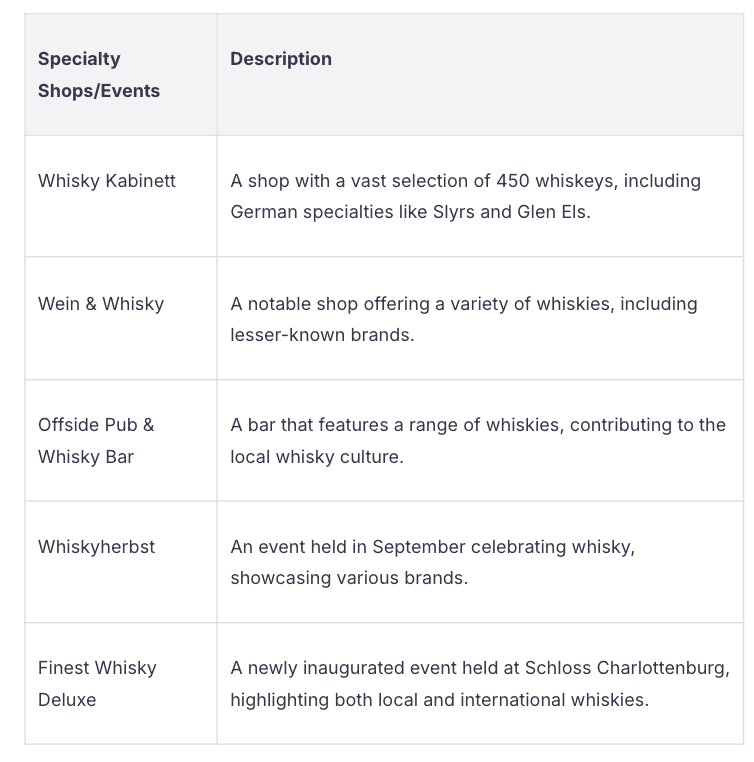
Task: Select the Whiskyherbst name cell
Action: (97, 547)
